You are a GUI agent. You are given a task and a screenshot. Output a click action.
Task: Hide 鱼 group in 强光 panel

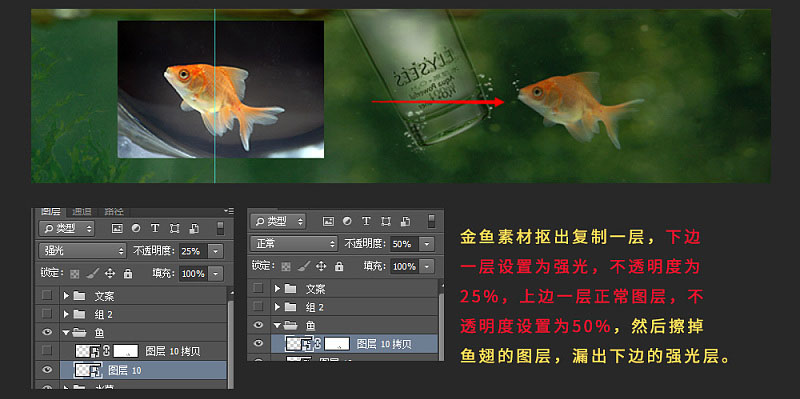pos(47,332)
